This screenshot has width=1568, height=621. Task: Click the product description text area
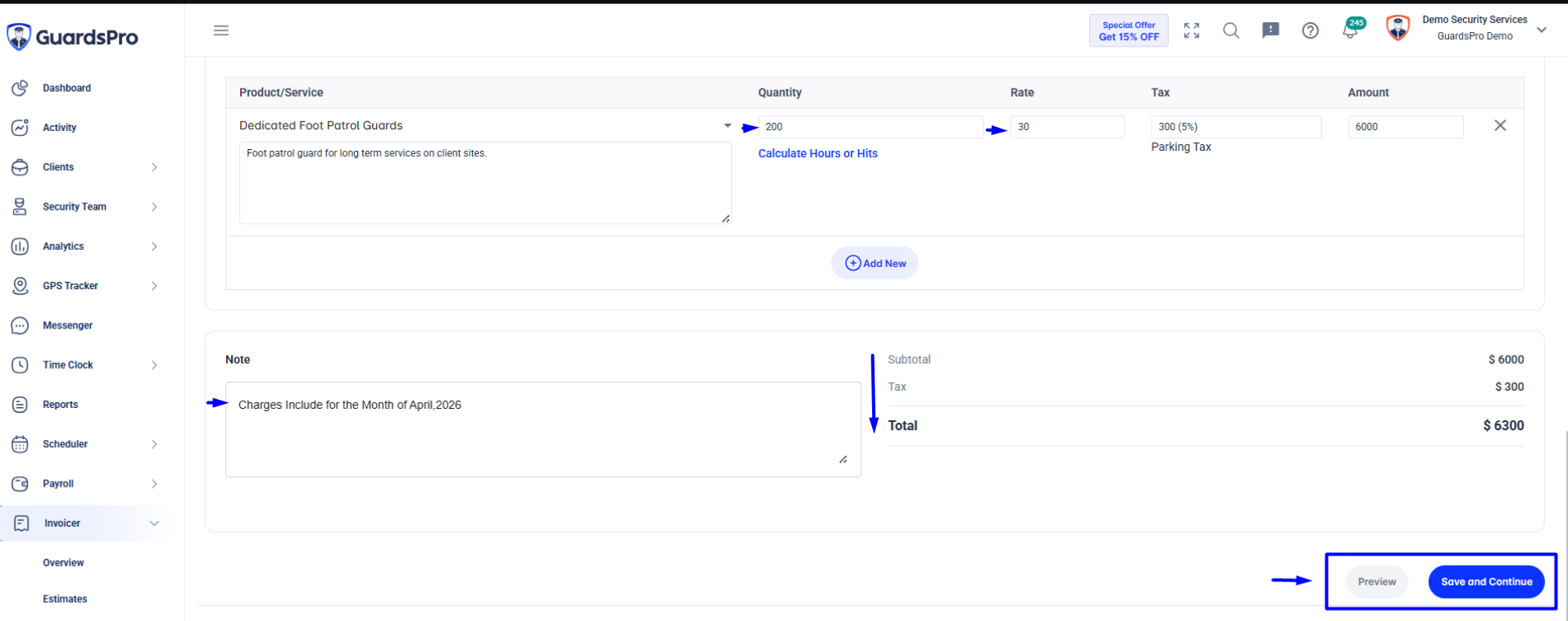pos(485,183)
